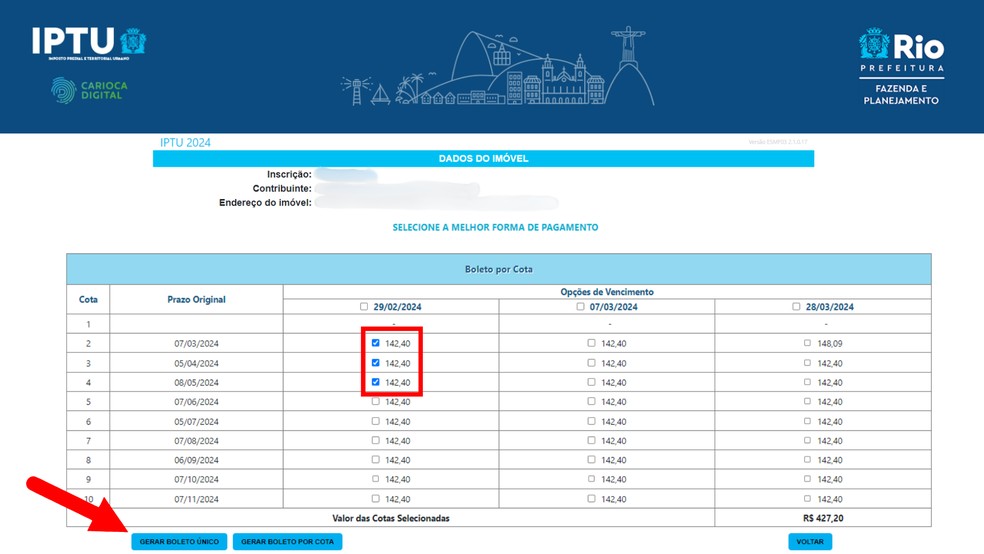Go back with the Voltar button

pyautogui.click(x=810, y=541)
